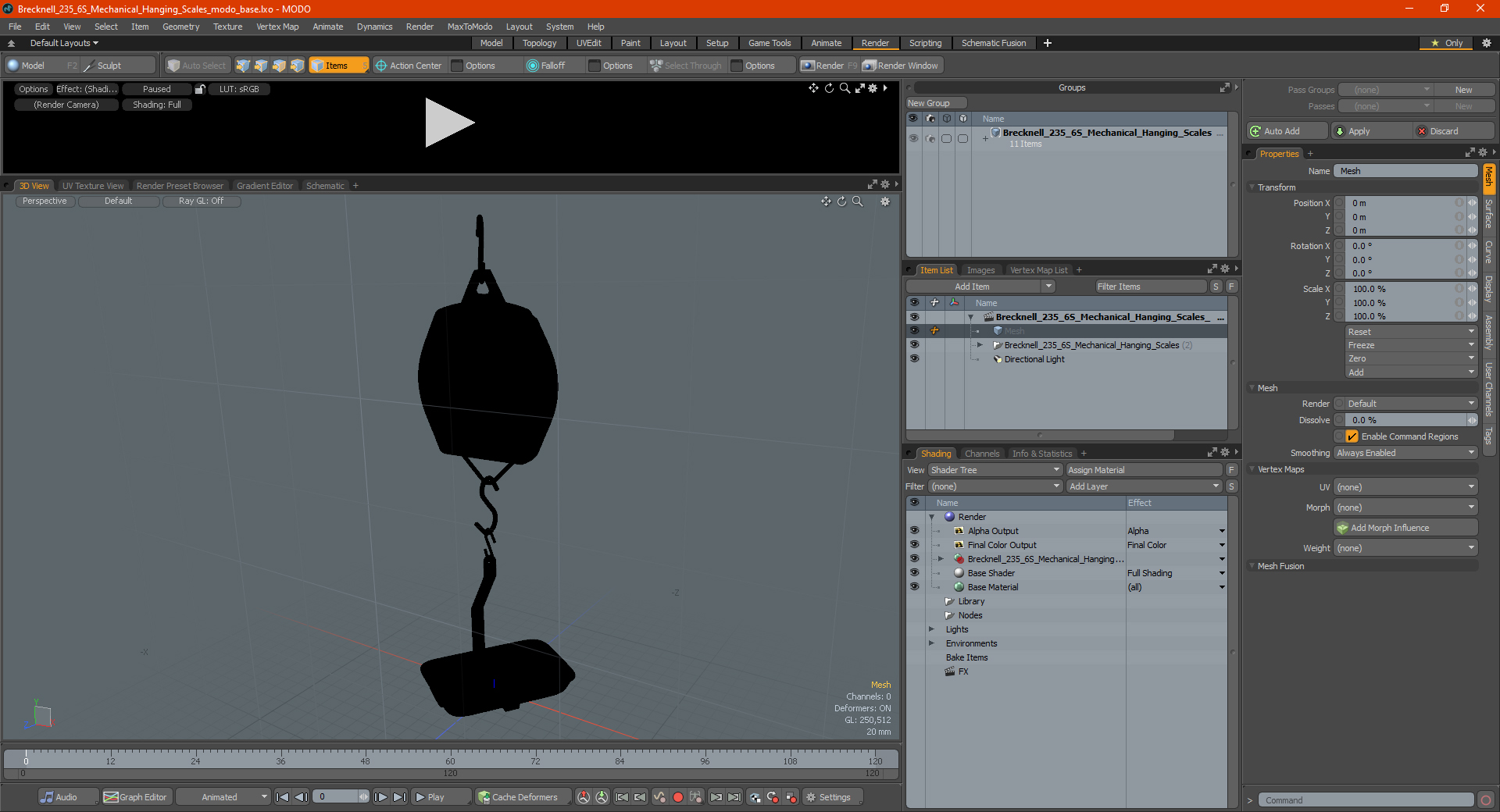
Task: Open Render Window
Action: tap(901, 66)
